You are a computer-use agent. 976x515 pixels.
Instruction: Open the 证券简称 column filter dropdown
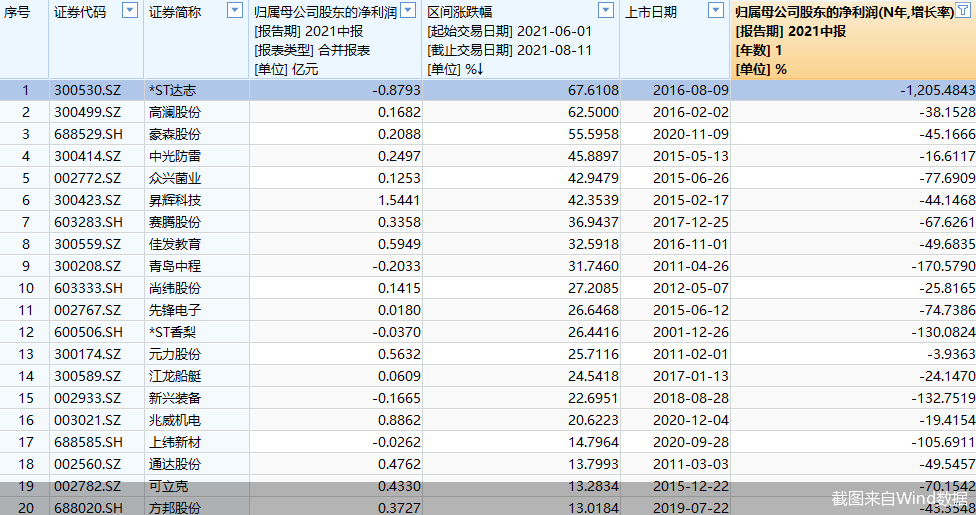point(235,10)
